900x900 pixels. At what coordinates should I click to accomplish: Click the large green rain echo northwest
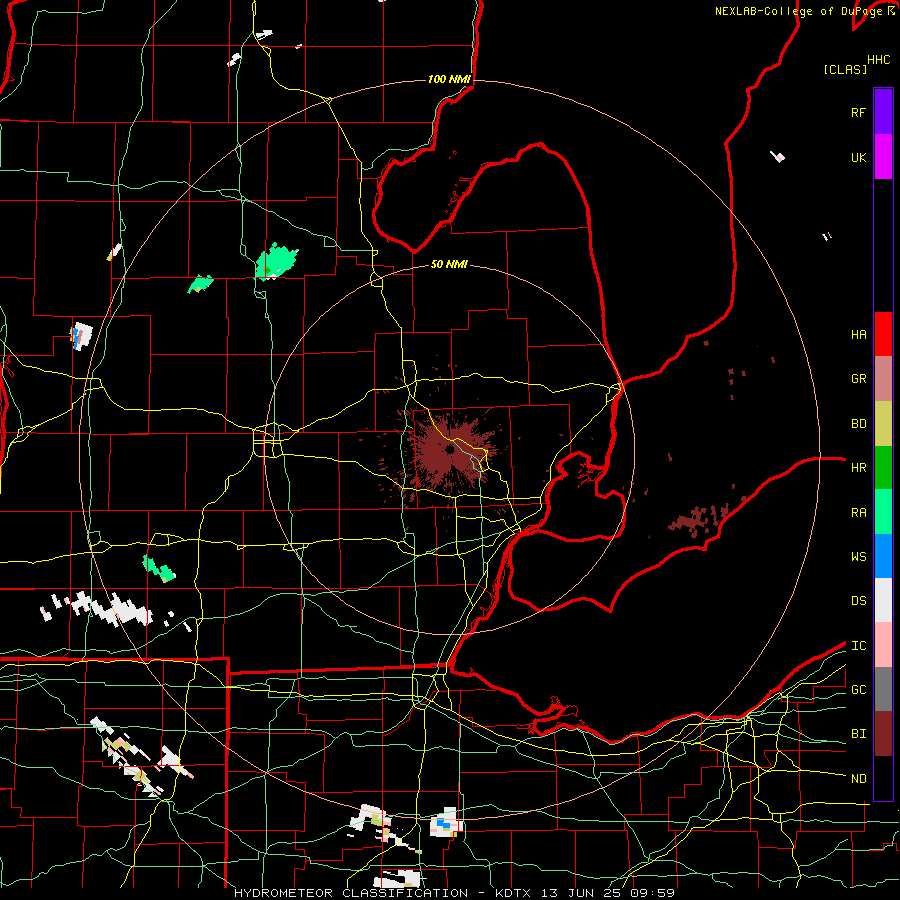click(x=276, y=261)
